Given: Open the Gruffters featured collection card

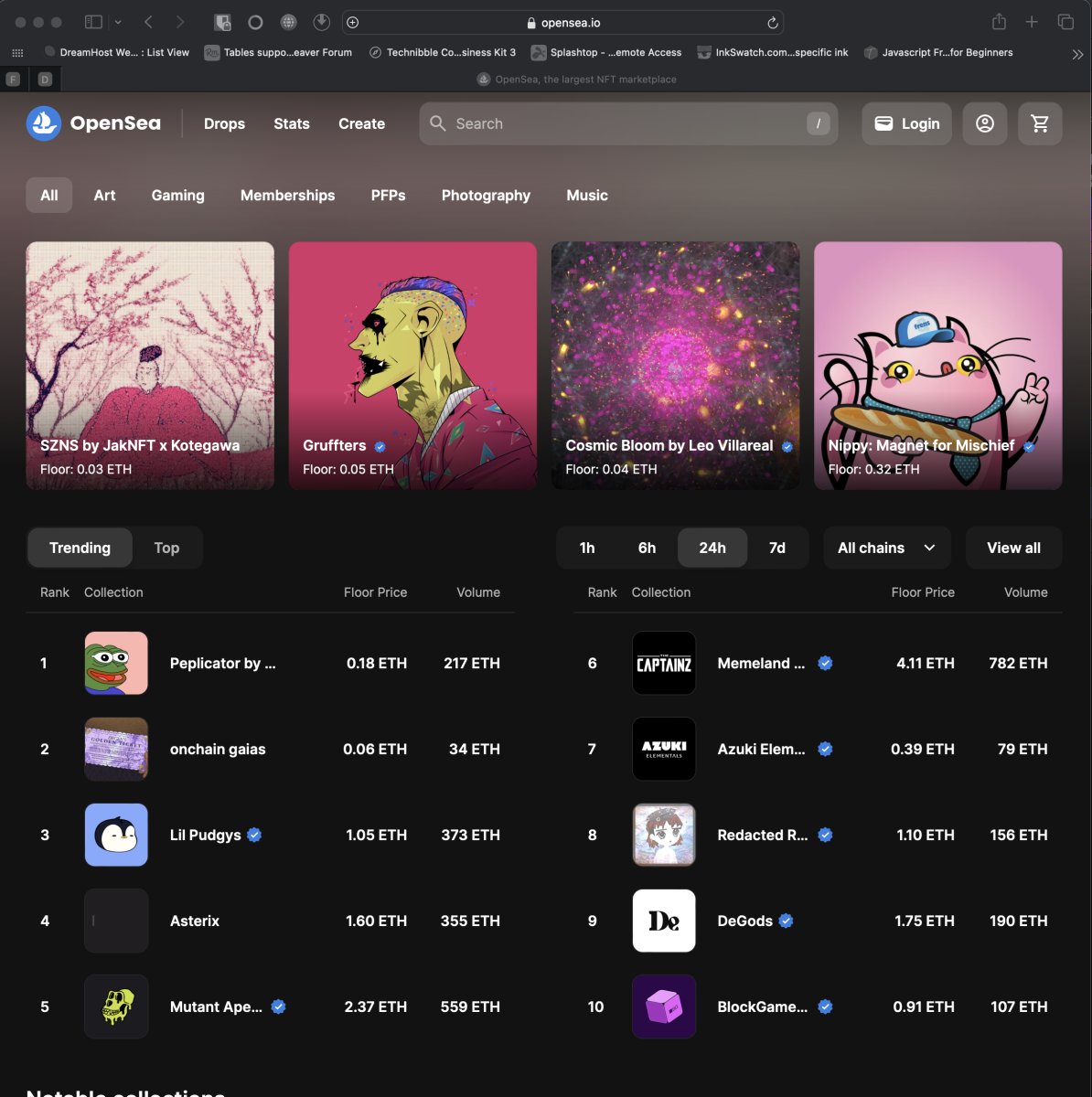Looking at the screenshot, I should coord(412,365).
